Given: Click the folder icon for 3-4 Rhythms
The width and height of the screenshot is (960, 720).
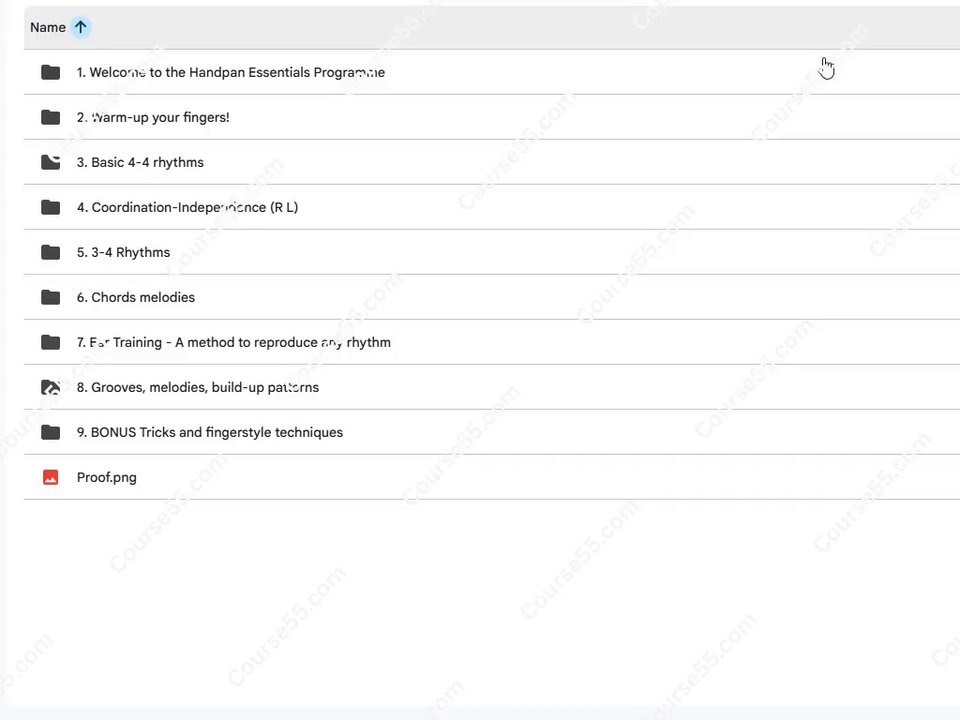Looking at the screenshot, I should coord(51,252).
